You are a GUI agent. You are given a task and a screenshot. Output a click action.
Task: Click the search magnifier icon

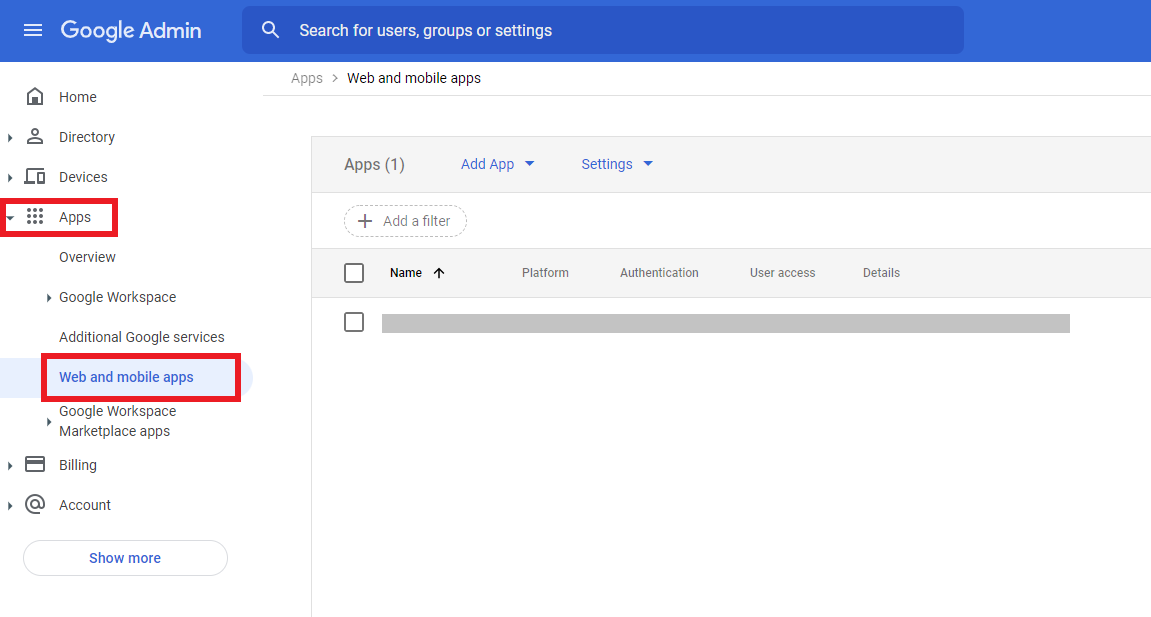coord(270,30)
